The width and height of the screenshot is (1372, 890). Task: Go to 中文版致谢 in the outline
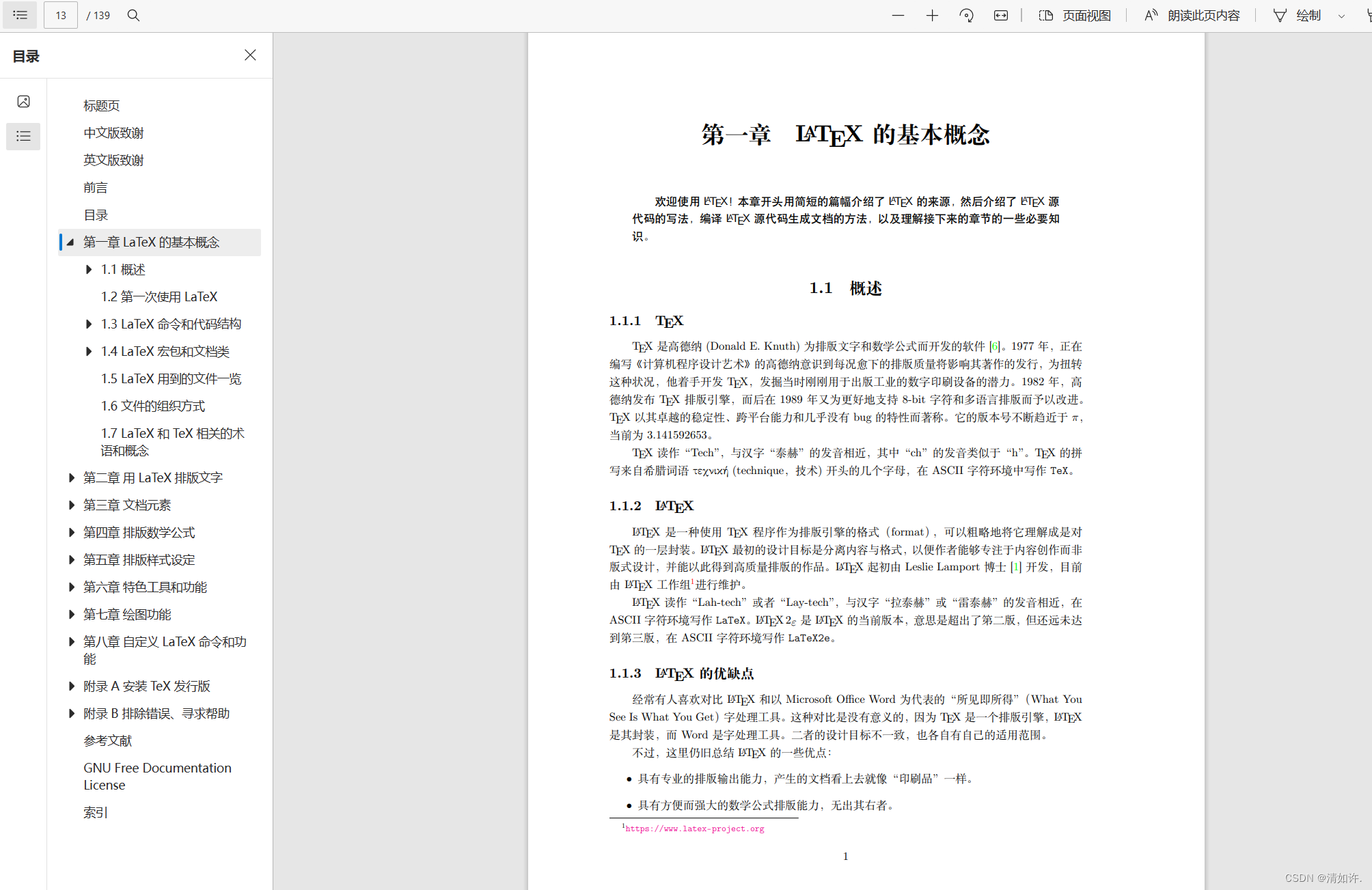click(x=113, y=133)
